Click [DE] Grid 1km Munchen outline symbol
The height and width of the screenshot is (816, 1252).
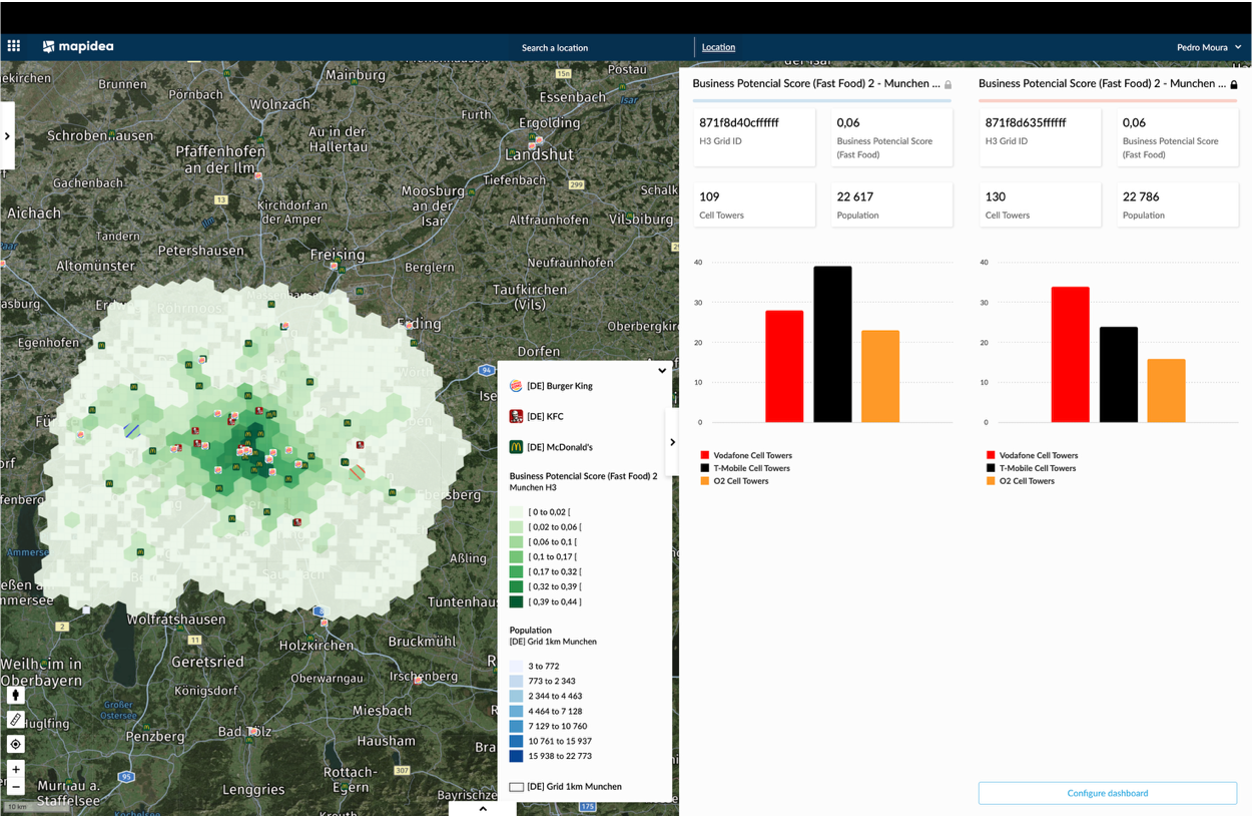pos(516,787)
